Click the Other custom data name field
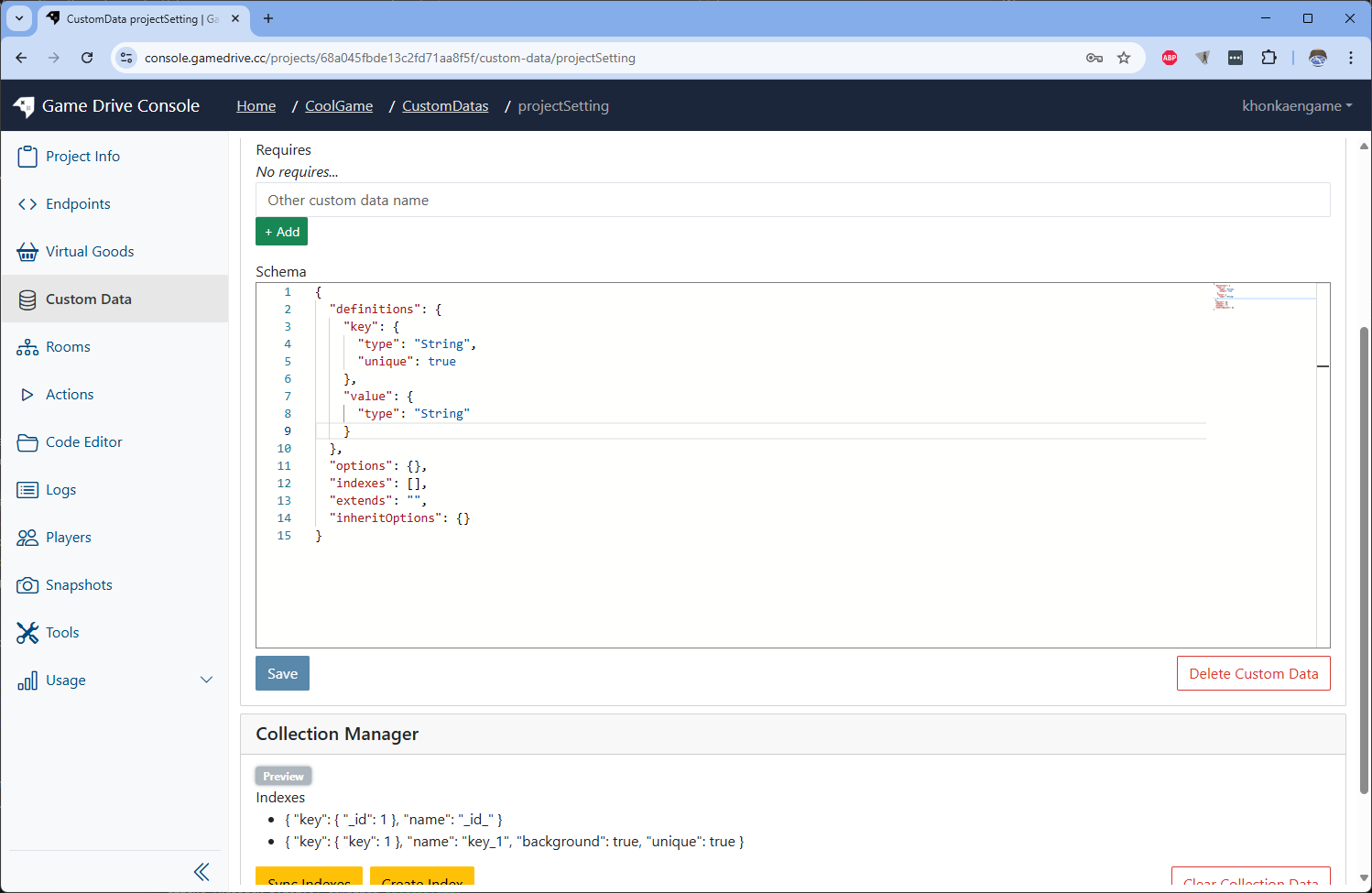Screen dimensions: 1372x893 click(x=792, y=200)
